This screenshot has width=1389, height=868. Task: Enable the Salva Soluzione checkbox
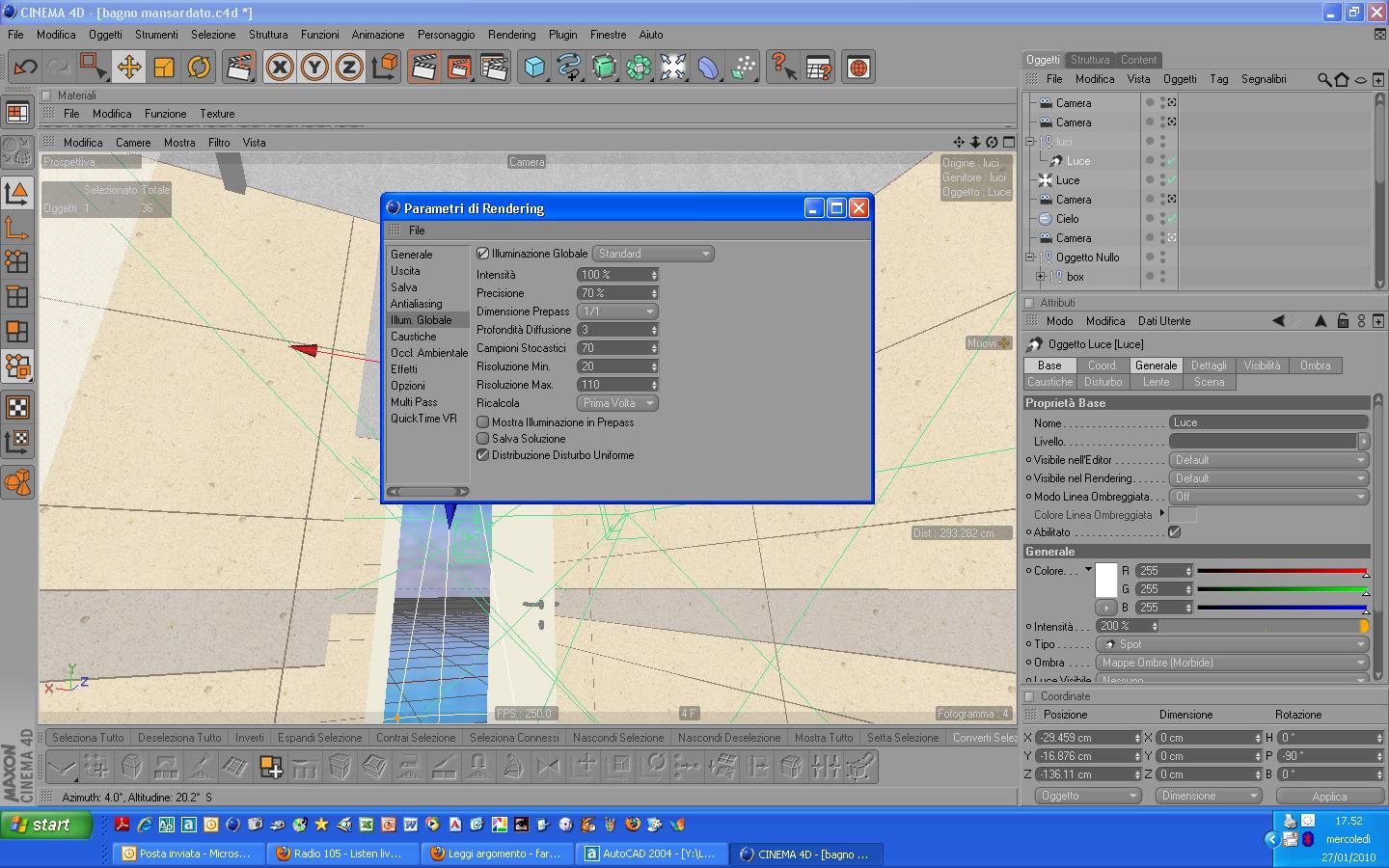click(483, 439)
